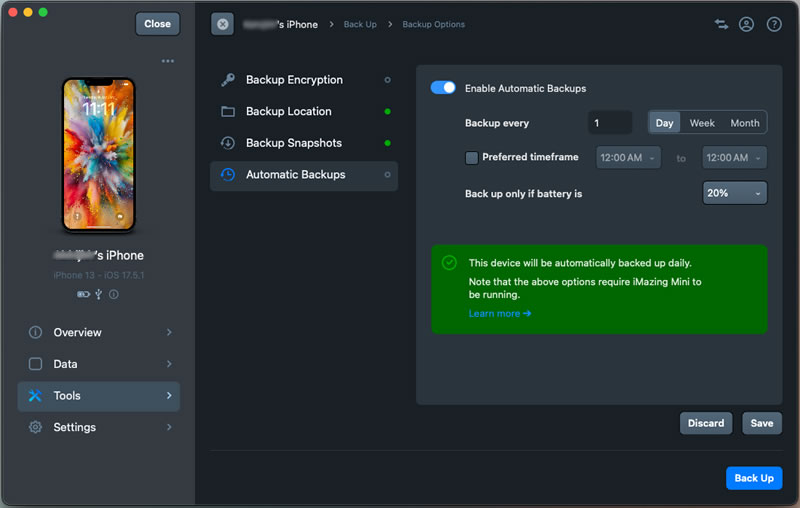Open the battery percentage 20% dropdown
The image size is (800, 508).
735,193
